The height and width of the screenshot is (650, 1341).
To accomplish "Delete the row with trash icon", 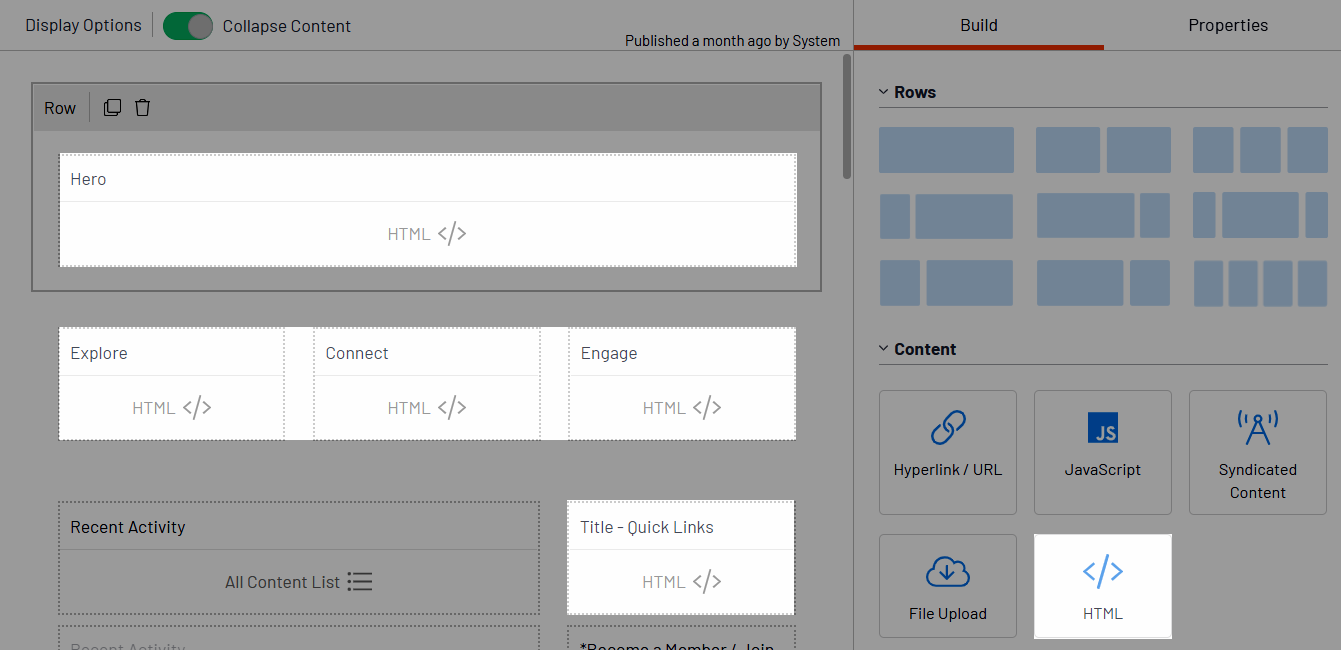I will (142, 107).
